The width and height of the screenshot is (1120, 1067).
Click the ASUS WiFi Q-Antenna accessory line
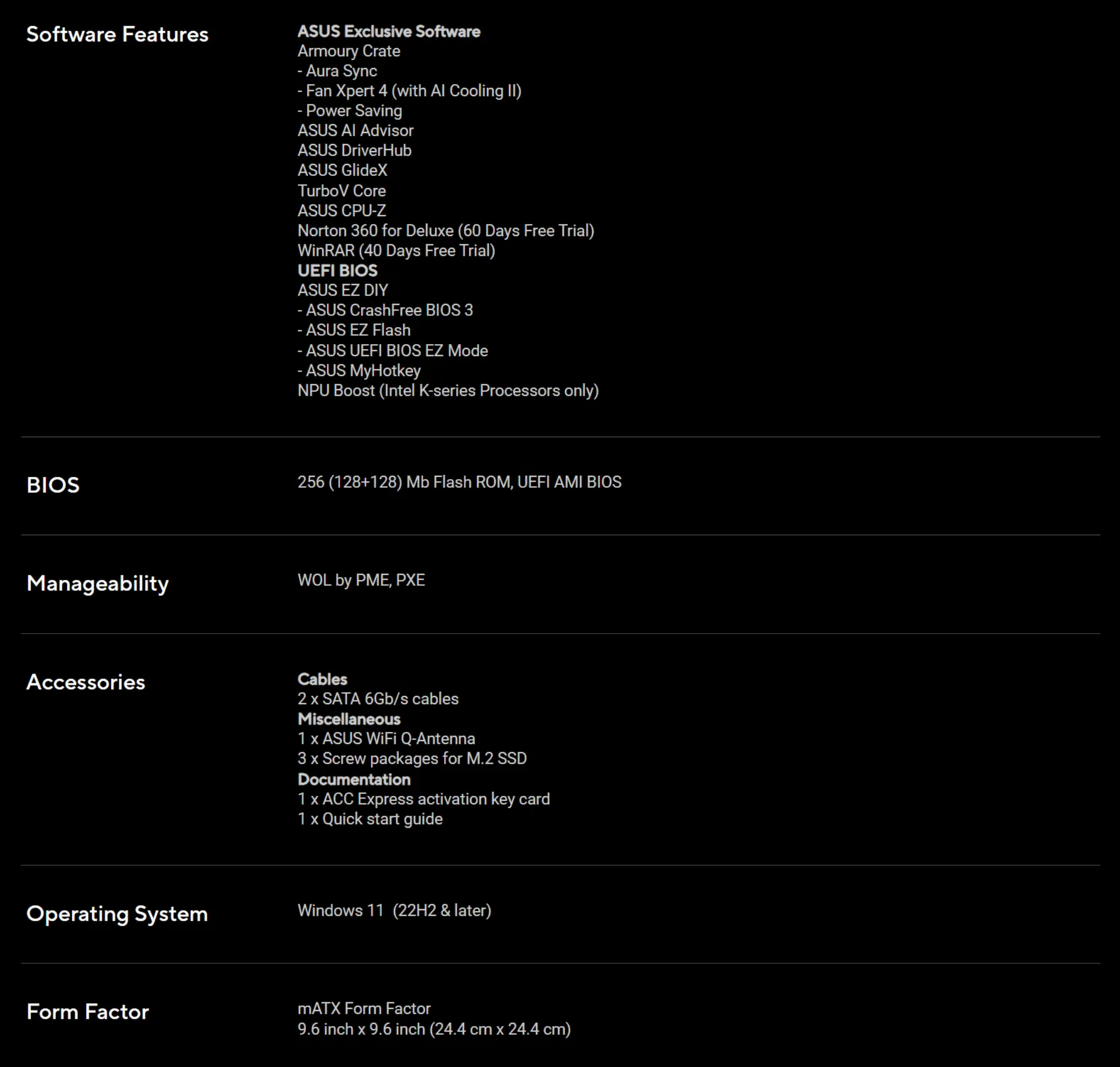[386, 739]
